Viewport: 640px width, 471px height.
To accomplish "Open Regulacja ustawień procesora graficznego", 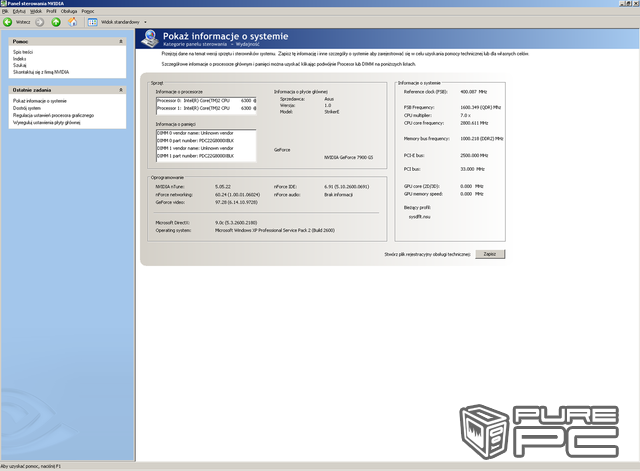I will pos(53,116).
